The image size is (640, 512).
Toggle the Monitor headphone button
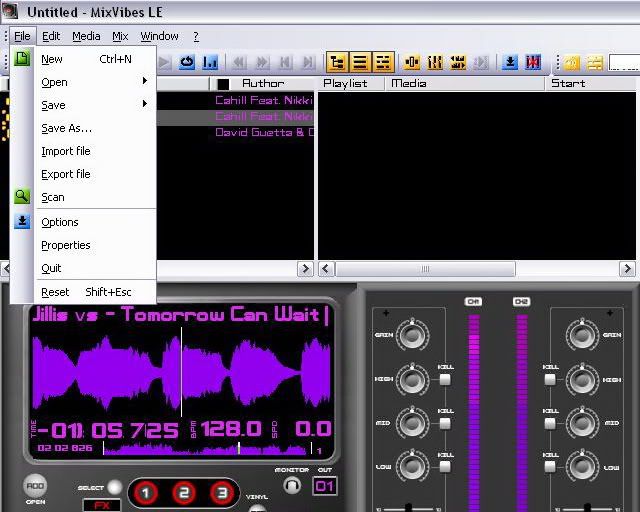pyautogui.click(x=292, y=486)
